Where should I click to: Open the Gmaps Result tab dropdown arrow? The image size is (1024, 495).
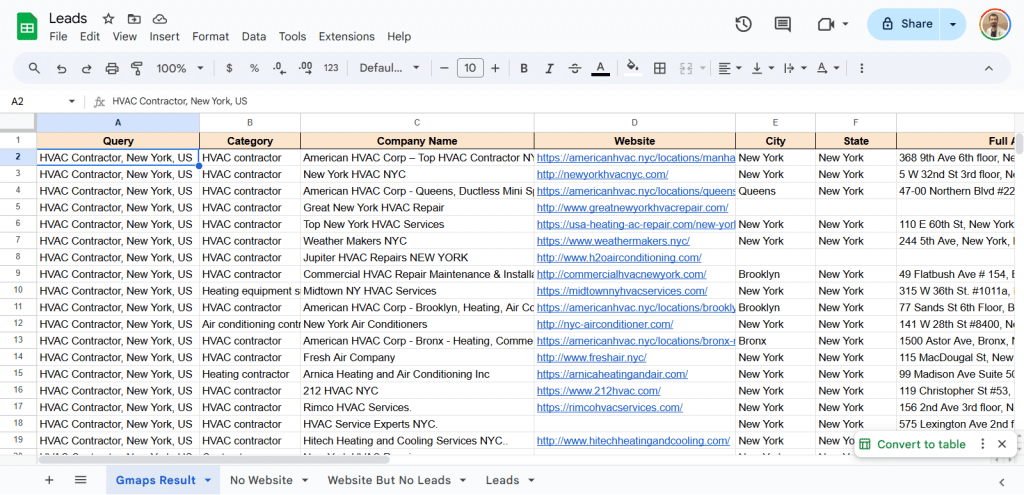pos(208,480)
